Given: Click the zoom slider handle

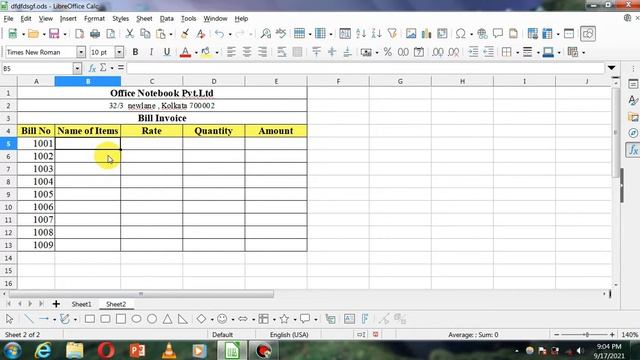Looking at the screenshot, I should coord(587,335).
